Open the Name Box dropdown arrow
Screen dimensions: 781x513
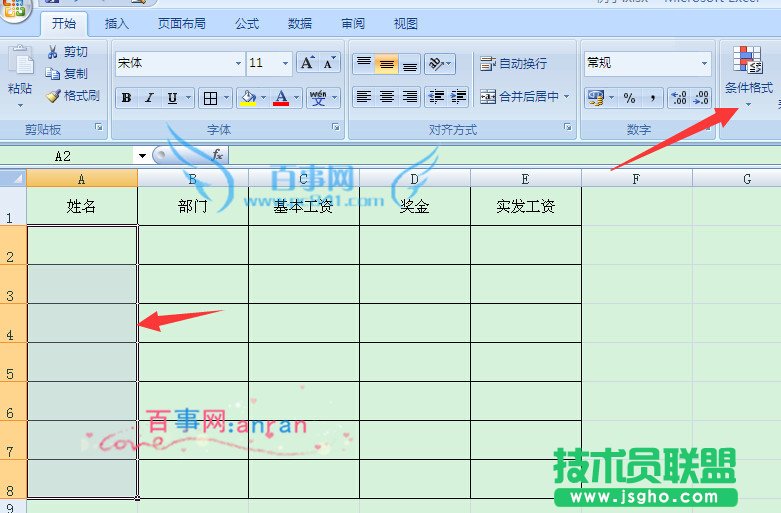click(142, 156)
